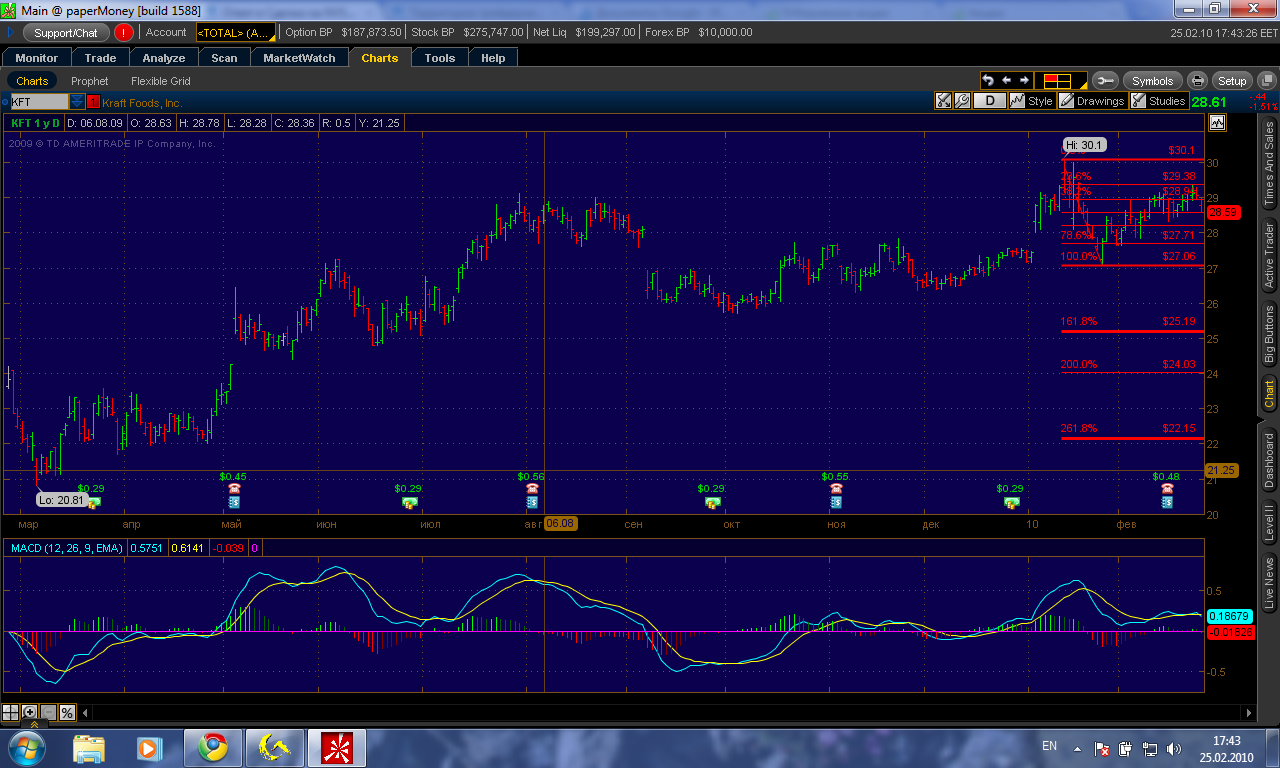The width and height of the screenshot is (1280, 768).
Task: Click the blue expand arrow left of Support/Chat
Action: [10, 32]
